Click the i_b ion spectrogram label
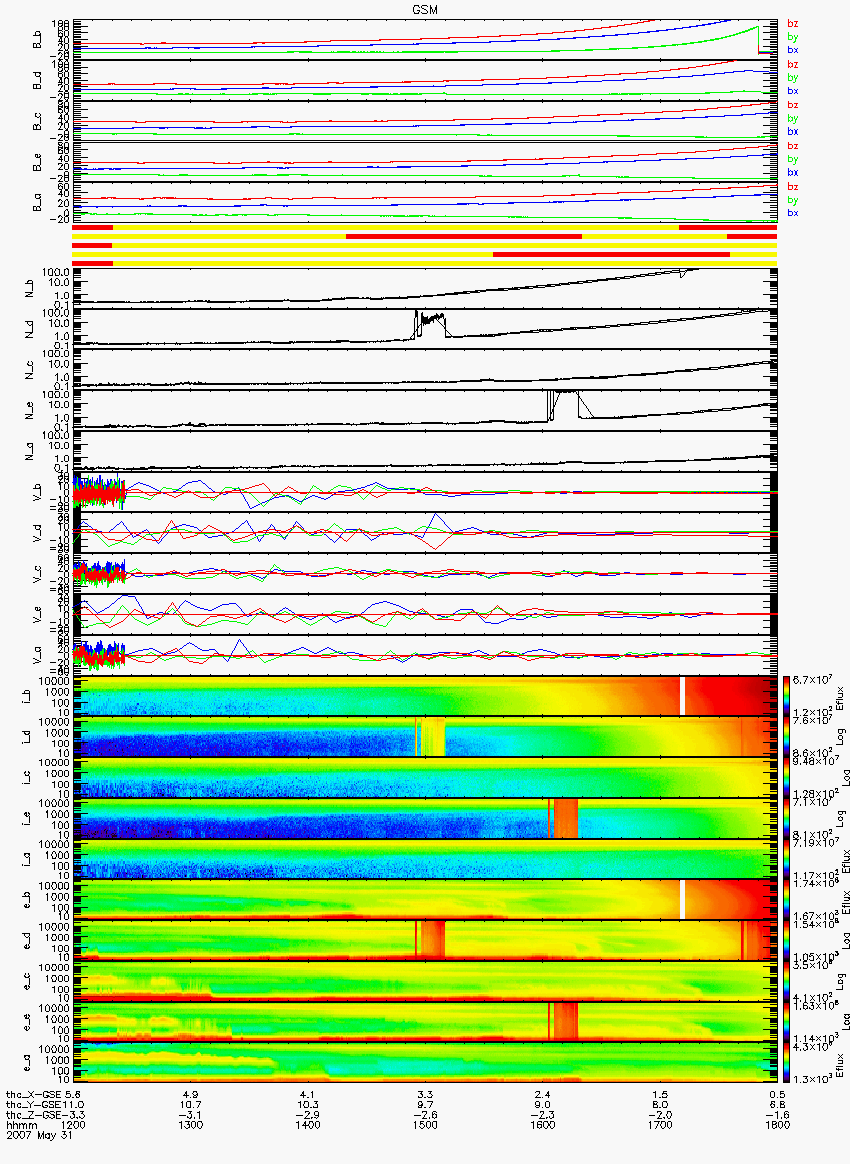The width and height of the screenshot is (850, 1164). pyautogui.click(x=24, y=696)
